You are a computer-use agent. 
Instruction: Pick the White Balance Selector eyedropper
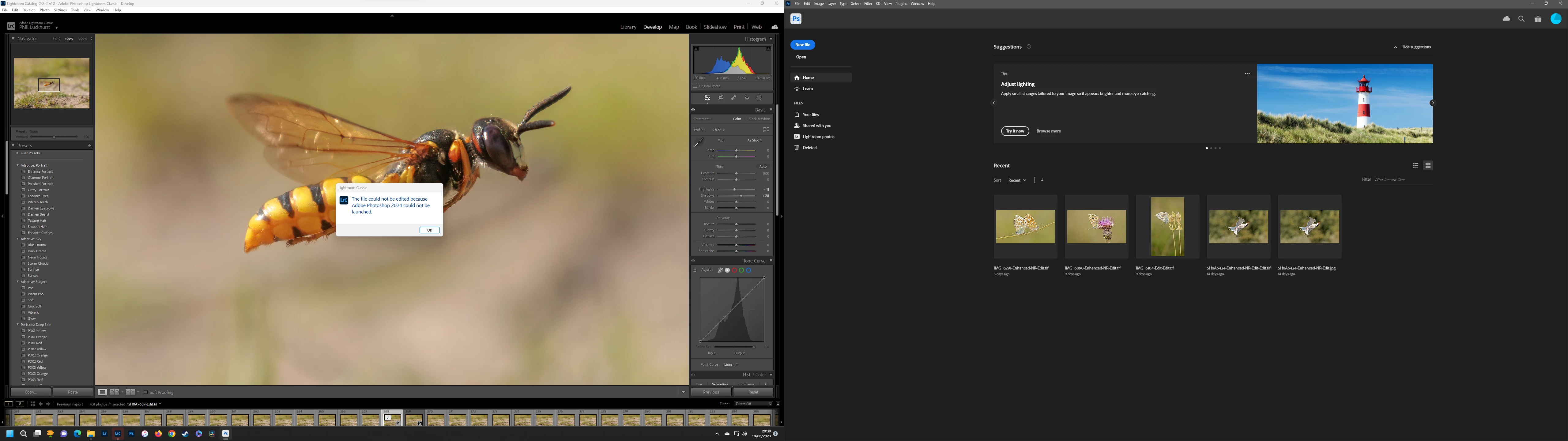(699, 142)
